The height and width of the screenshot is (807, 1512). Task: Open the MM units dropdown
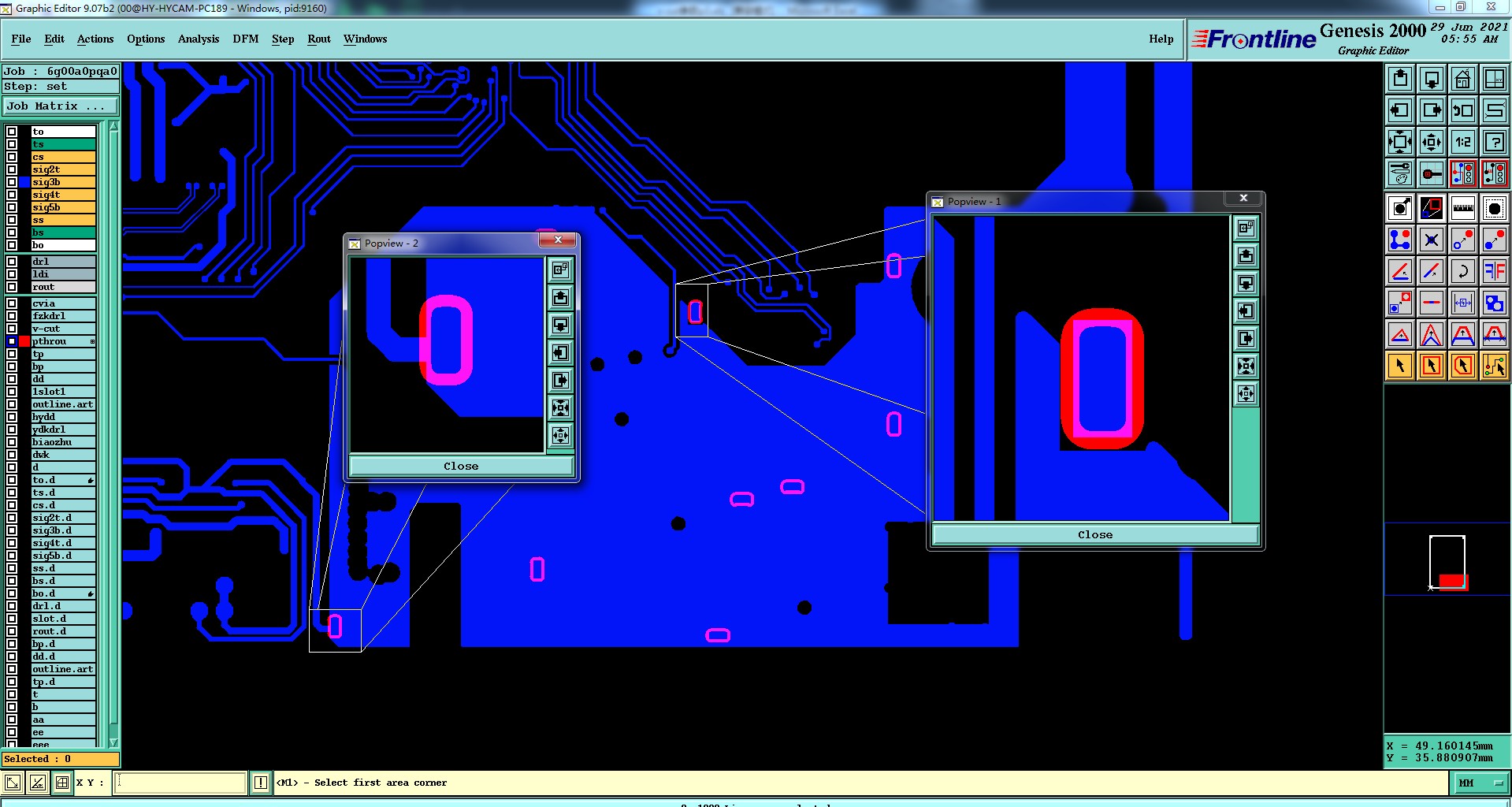(1480, 783)
